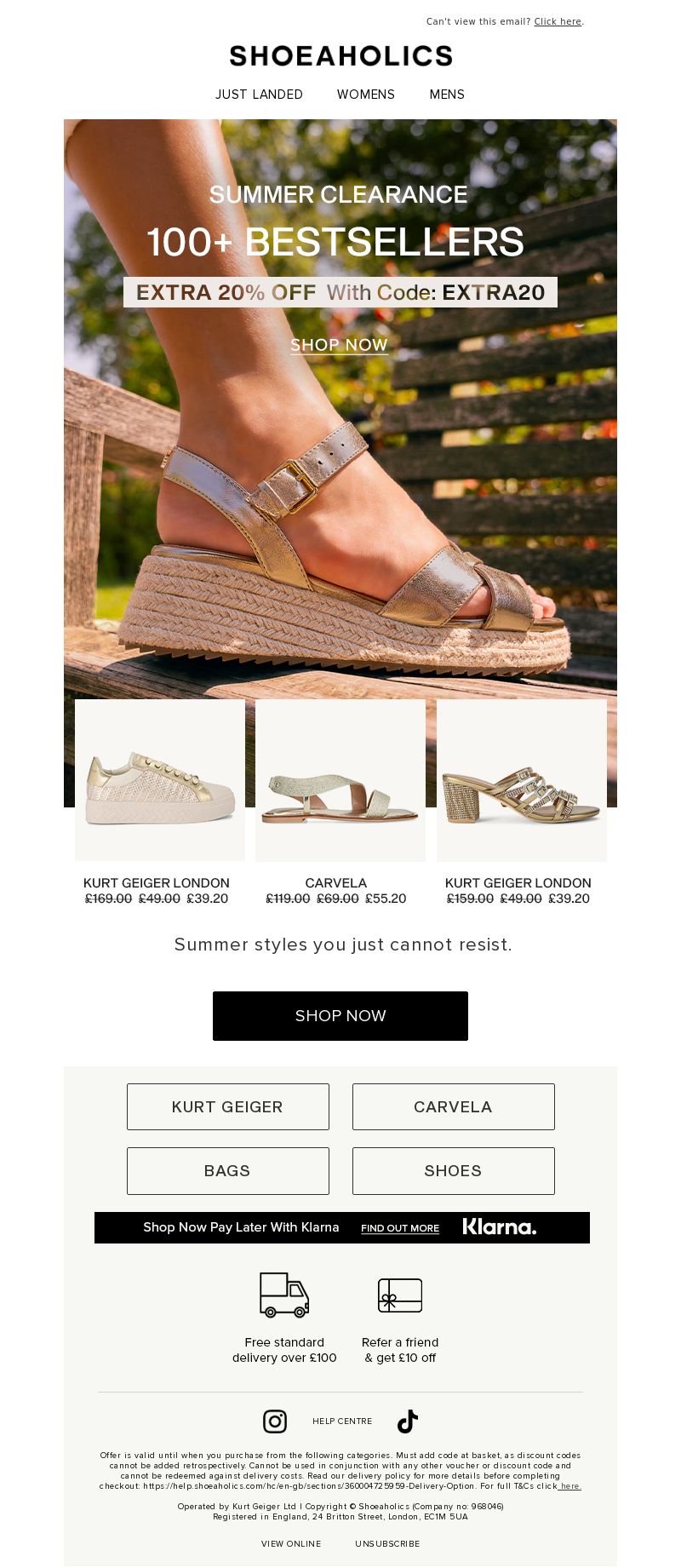The width and height of the screenshot is (681, 1568).
Task: Open the Instagram icon link
Action: pyautogui.click(x=275, y=1421)
